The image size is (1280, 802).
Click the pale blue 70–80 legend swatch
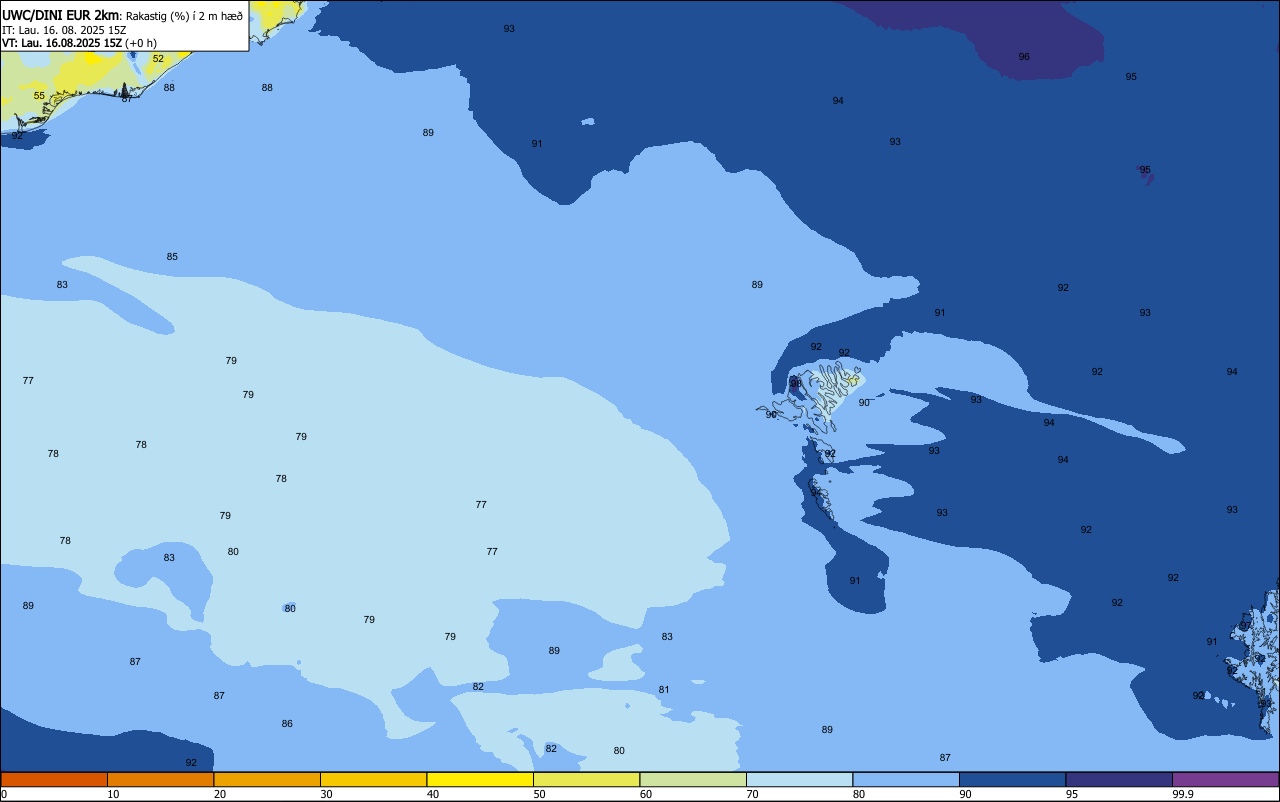click(x=799, y=779)
